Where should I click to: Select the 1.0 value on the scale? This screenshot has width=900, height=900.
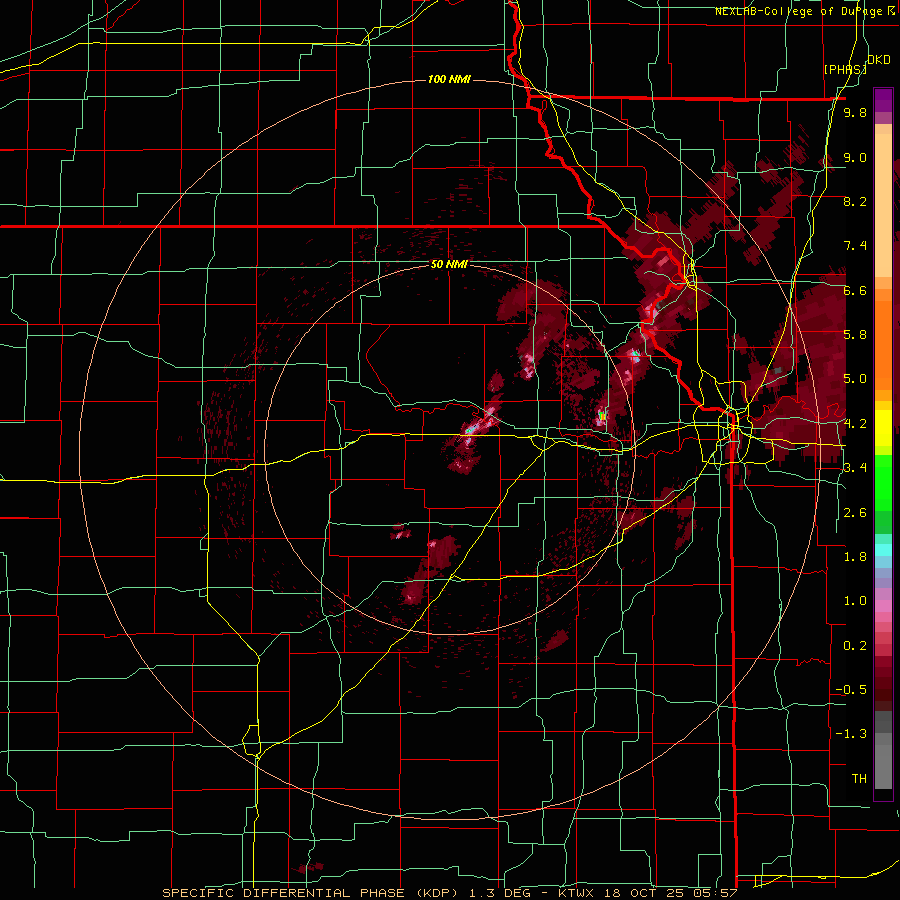click(x=855, y=600)
